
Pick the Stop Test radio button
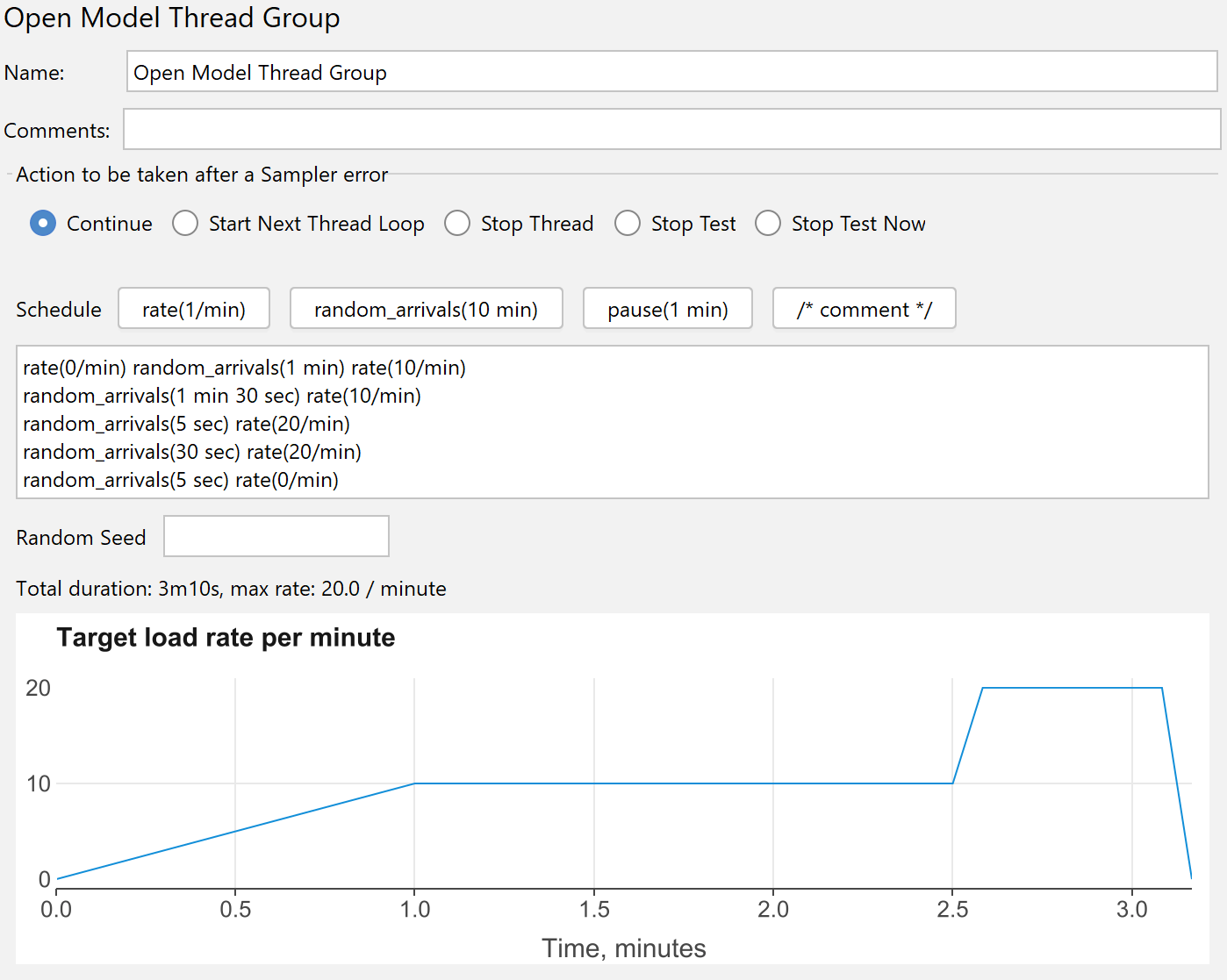(x=628, y=224)
